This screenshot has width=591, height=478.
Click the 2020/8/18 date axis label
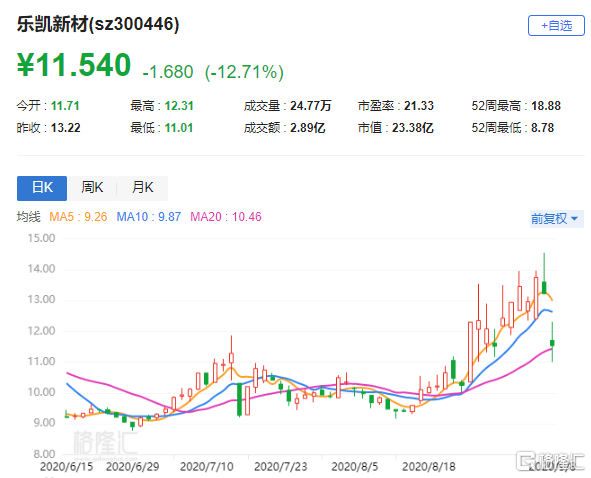pyautogui.click(x=429, y=467)
